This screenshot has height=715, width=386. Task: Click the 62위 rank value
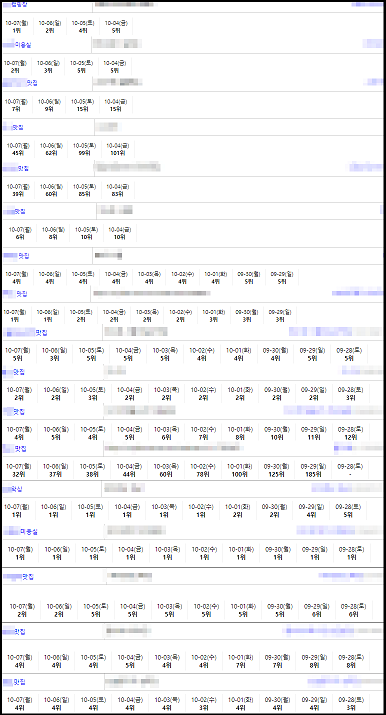51,153
